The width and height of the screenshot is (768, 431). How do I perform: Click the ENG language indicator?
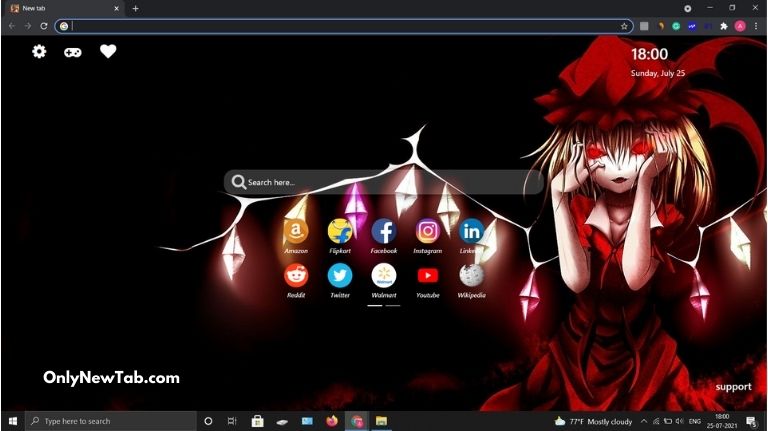695,421
